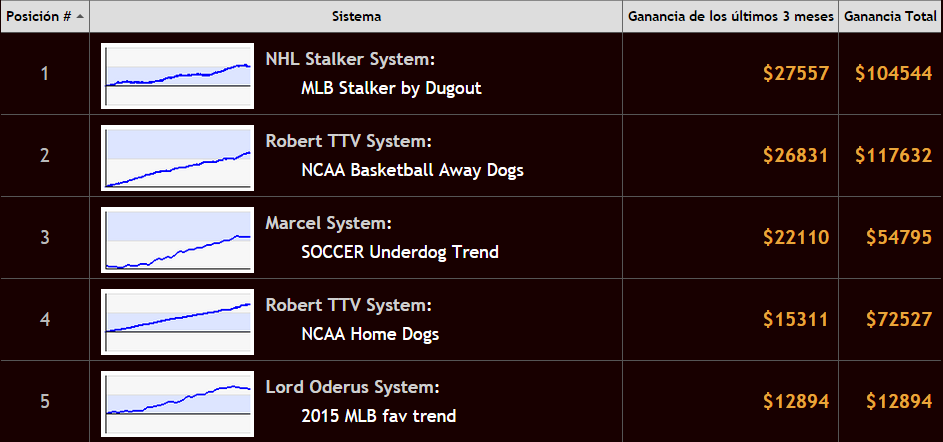This screenshot has width=943, height=442.
Task: Click the sort arrow beside Posición #
Action: coord(80,17)
